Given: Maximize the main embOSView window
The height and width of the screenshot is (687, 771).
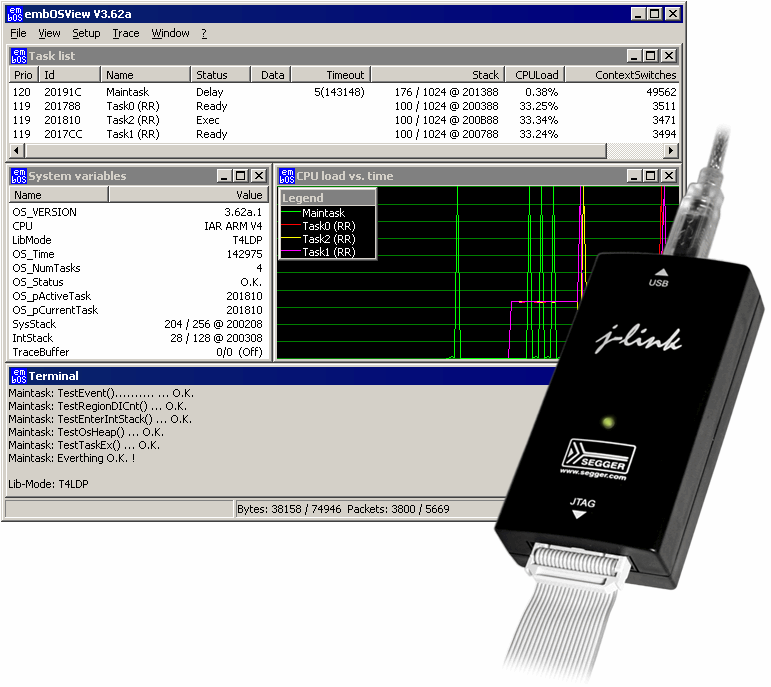Looking at the screenshot, I should pos(655,14).
